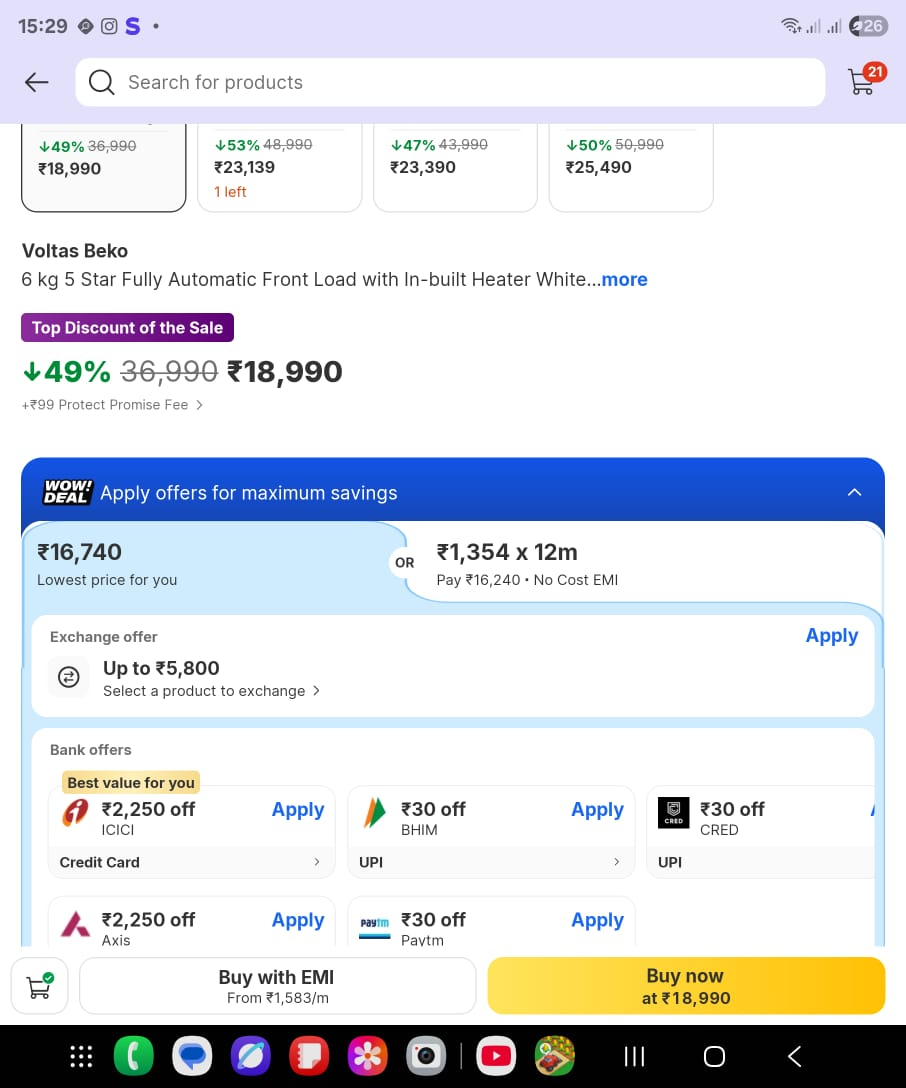
Task: Open the camera app in dock
Action: click(425, 1056)
